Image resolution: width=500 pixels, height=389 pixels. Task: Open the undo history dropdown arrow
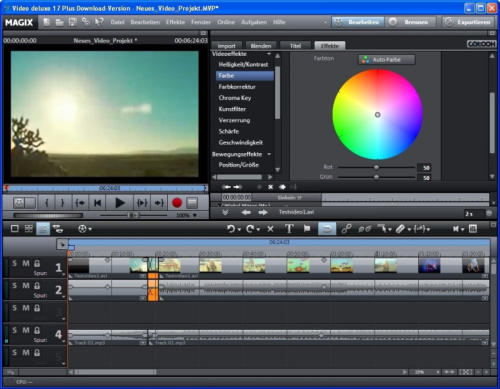pos(239,229)
